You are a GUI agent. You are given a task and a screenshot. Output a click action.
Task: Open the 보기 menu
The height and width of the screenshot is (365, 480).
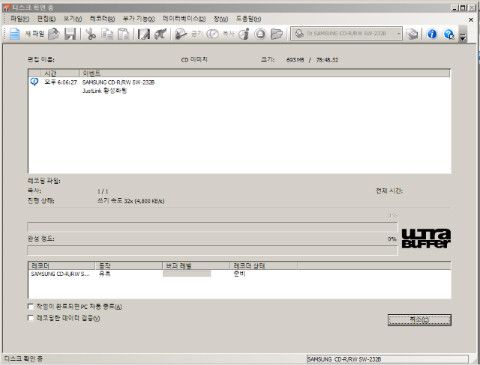(x=73, y=19)
